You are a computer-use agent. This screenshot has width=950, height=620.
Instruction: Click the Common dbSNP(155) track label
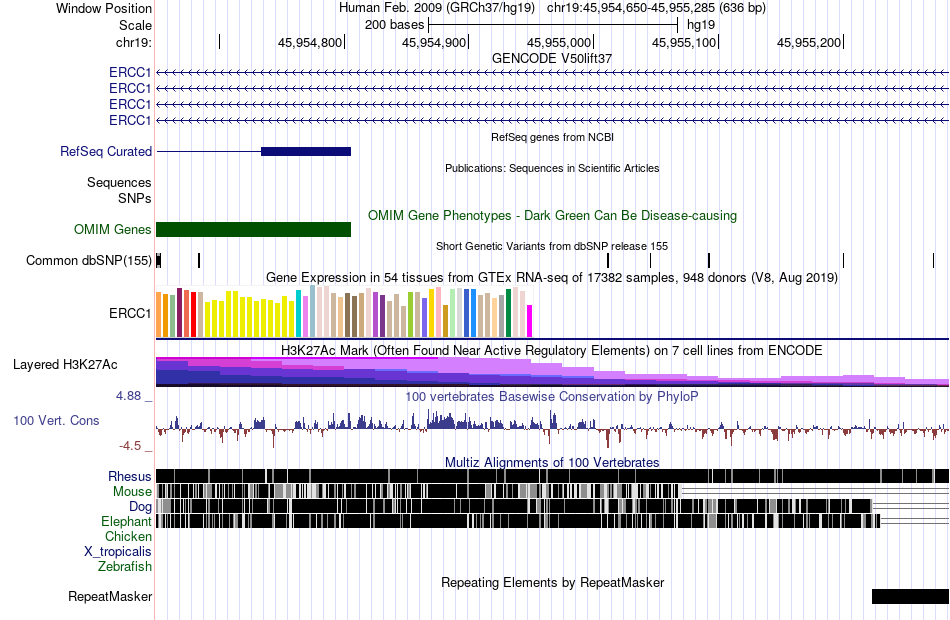[x=88, y=261]
